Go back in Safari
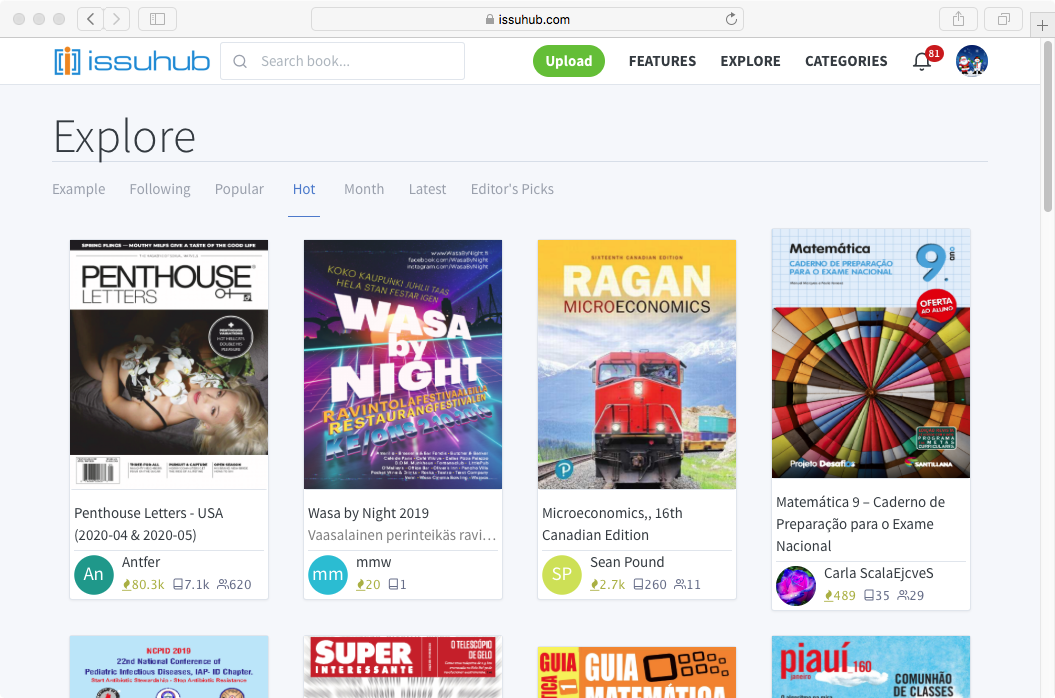Screen dimensions: 1055x698 [91, 19]
